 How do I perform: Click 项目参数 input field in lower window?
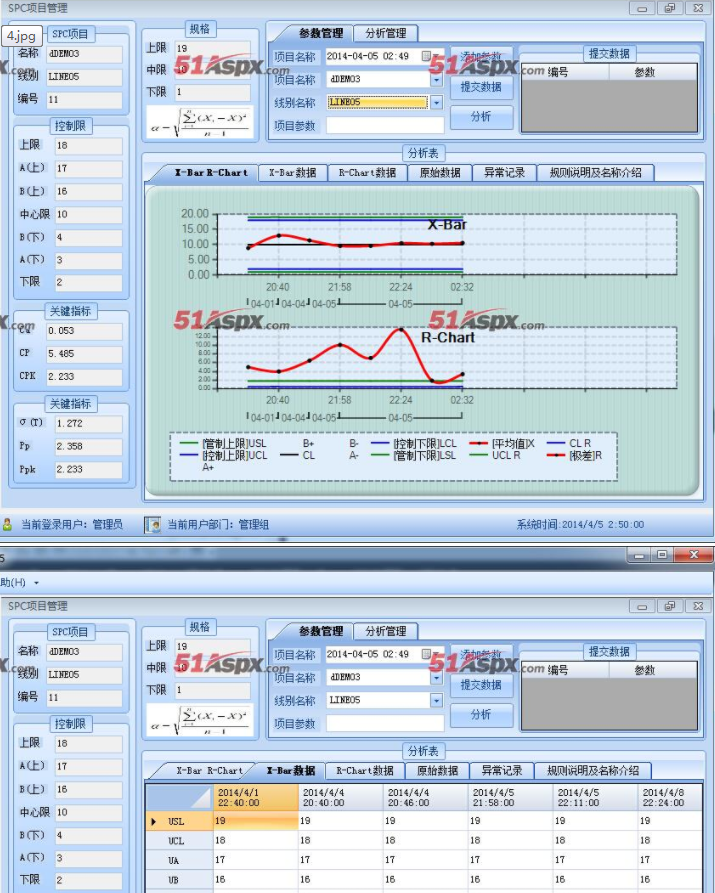click(385, 723)
